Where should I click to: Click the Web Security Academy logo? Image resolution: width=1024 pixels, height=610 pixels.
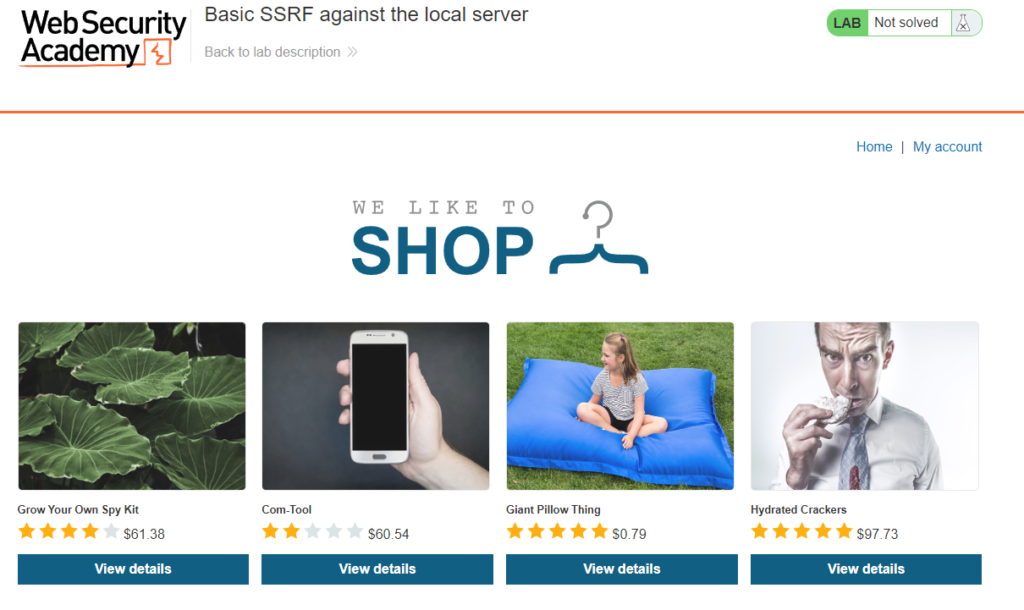click(x=103, y=38)
